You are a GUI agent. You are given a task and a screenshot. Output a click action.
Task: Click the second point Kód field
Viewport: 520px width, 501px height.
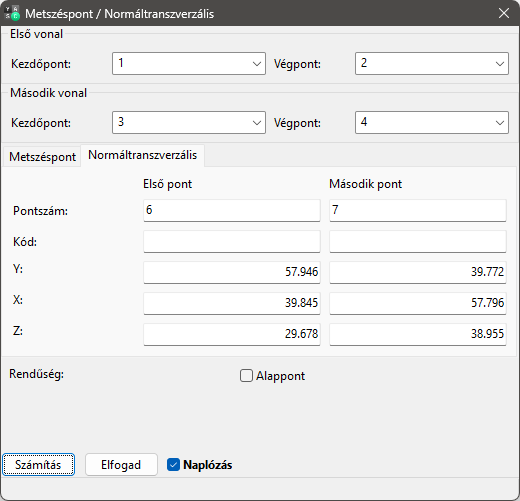pyautogui.click(x=418, y=241)
